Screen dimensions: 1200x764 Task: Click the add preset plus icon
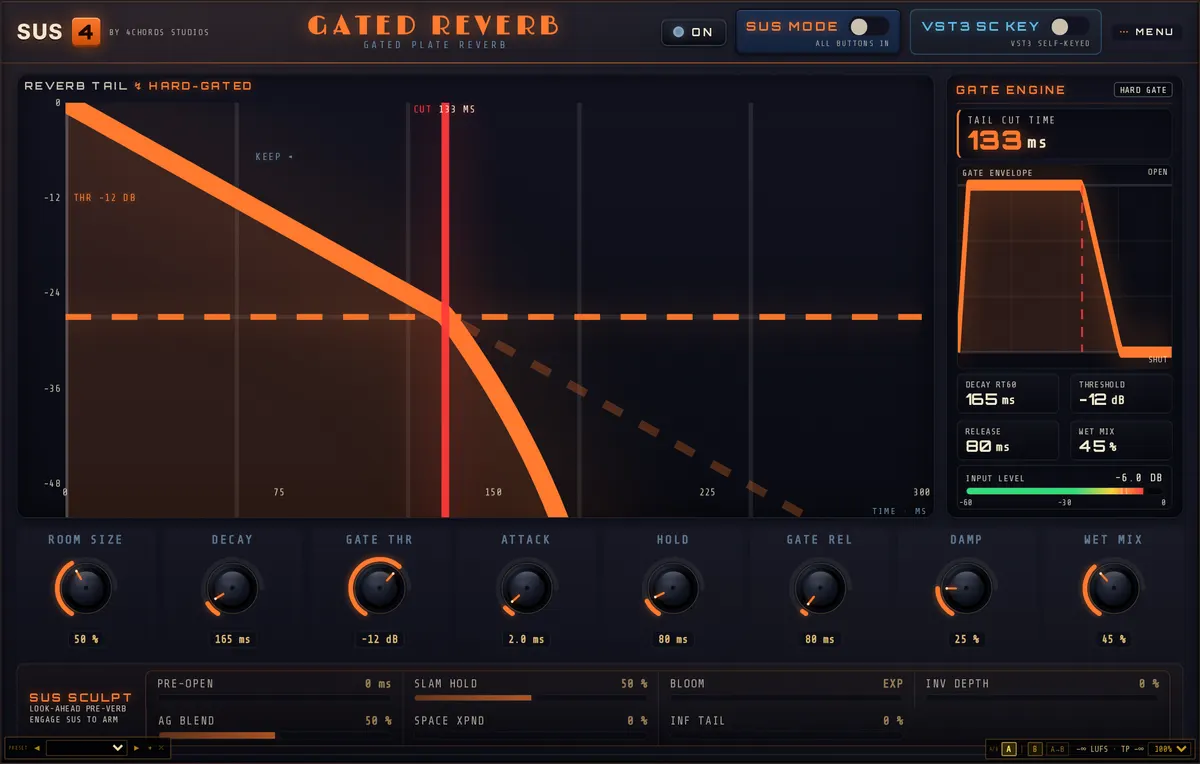150,748
